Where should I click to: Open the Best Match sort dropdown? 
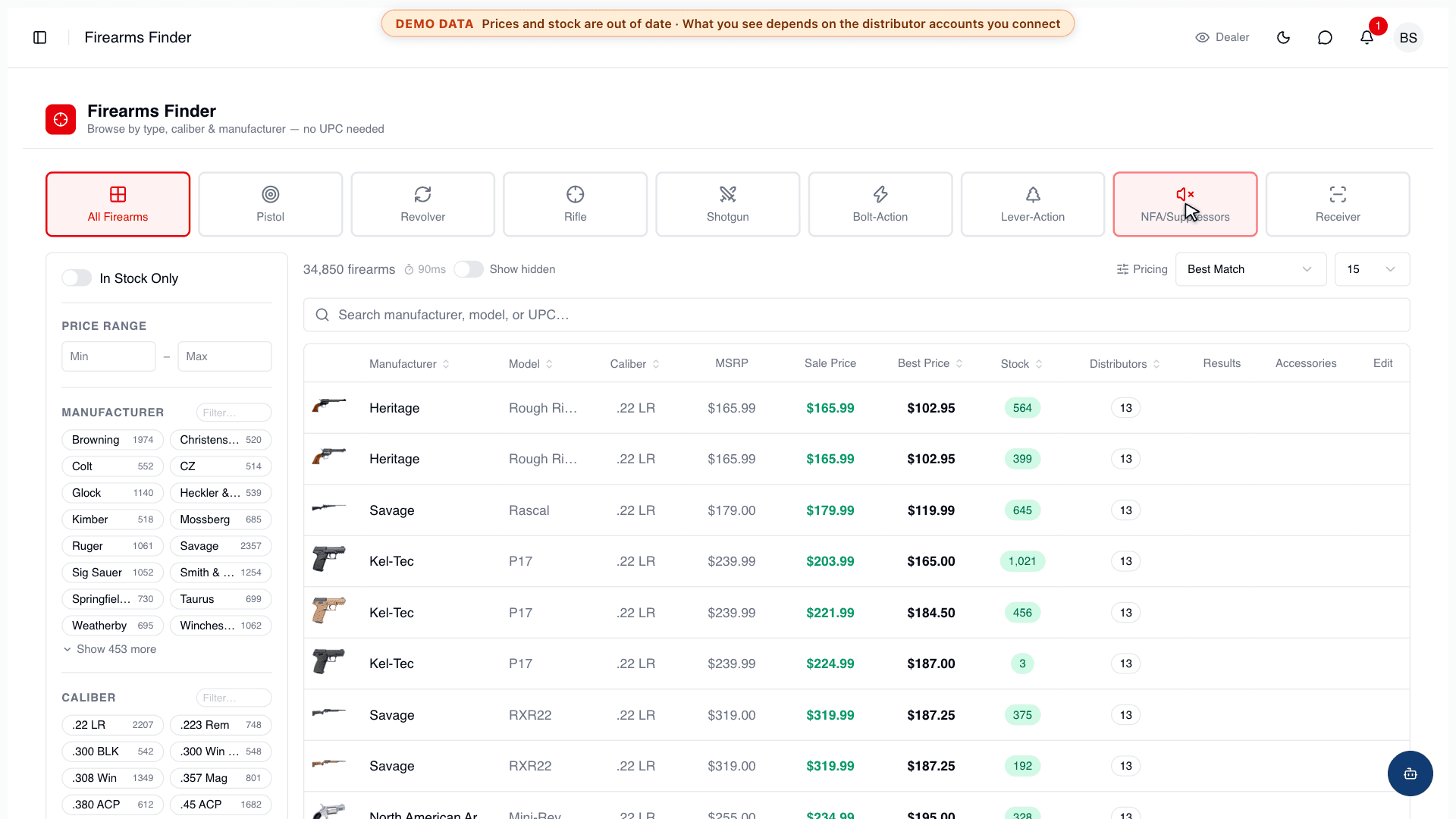(x=1250, y=269)
